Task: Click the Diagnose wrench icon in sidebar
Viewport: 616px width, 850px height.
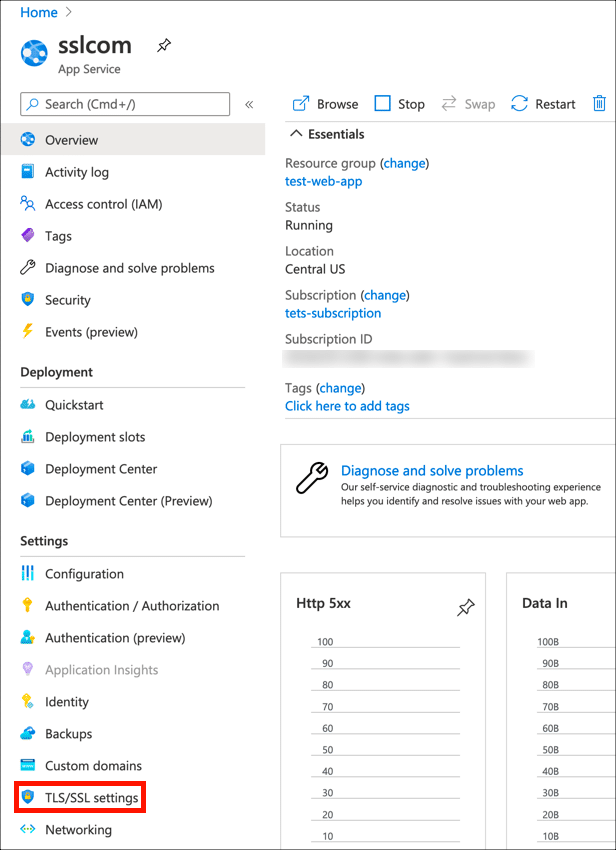Action: (28, 268)
